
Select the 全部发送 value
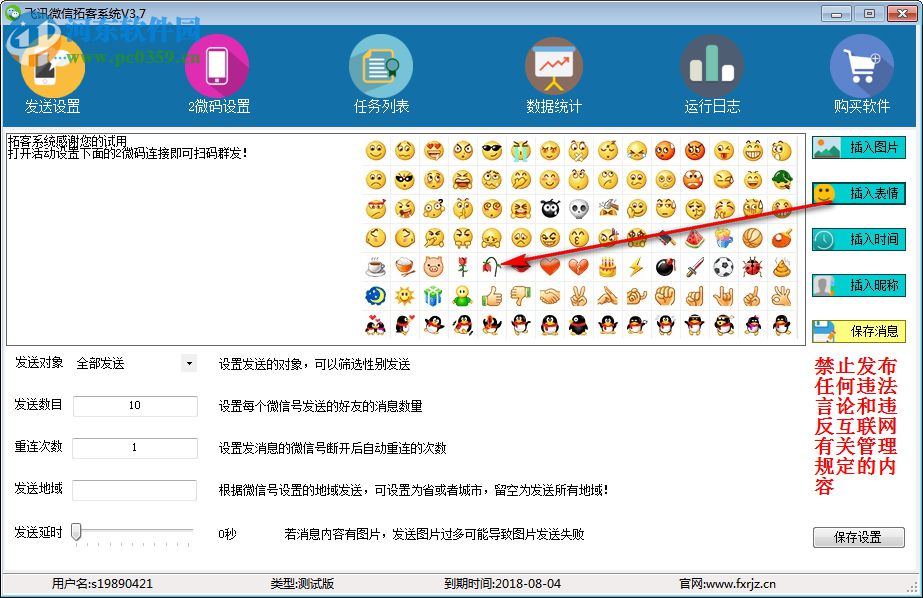pos(100,364)
